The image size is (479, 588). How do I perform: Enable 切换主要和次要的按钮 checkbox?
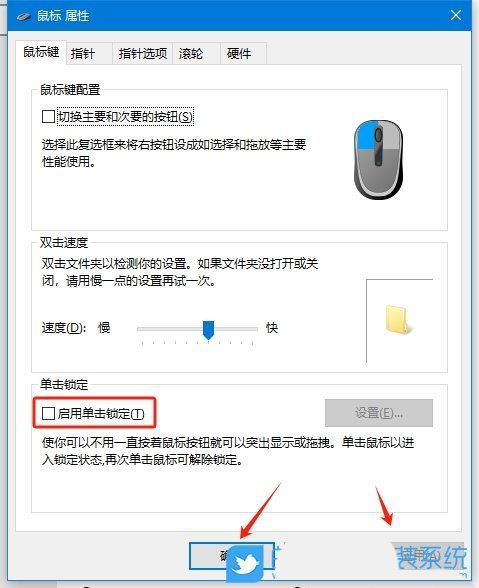(48, 116)
